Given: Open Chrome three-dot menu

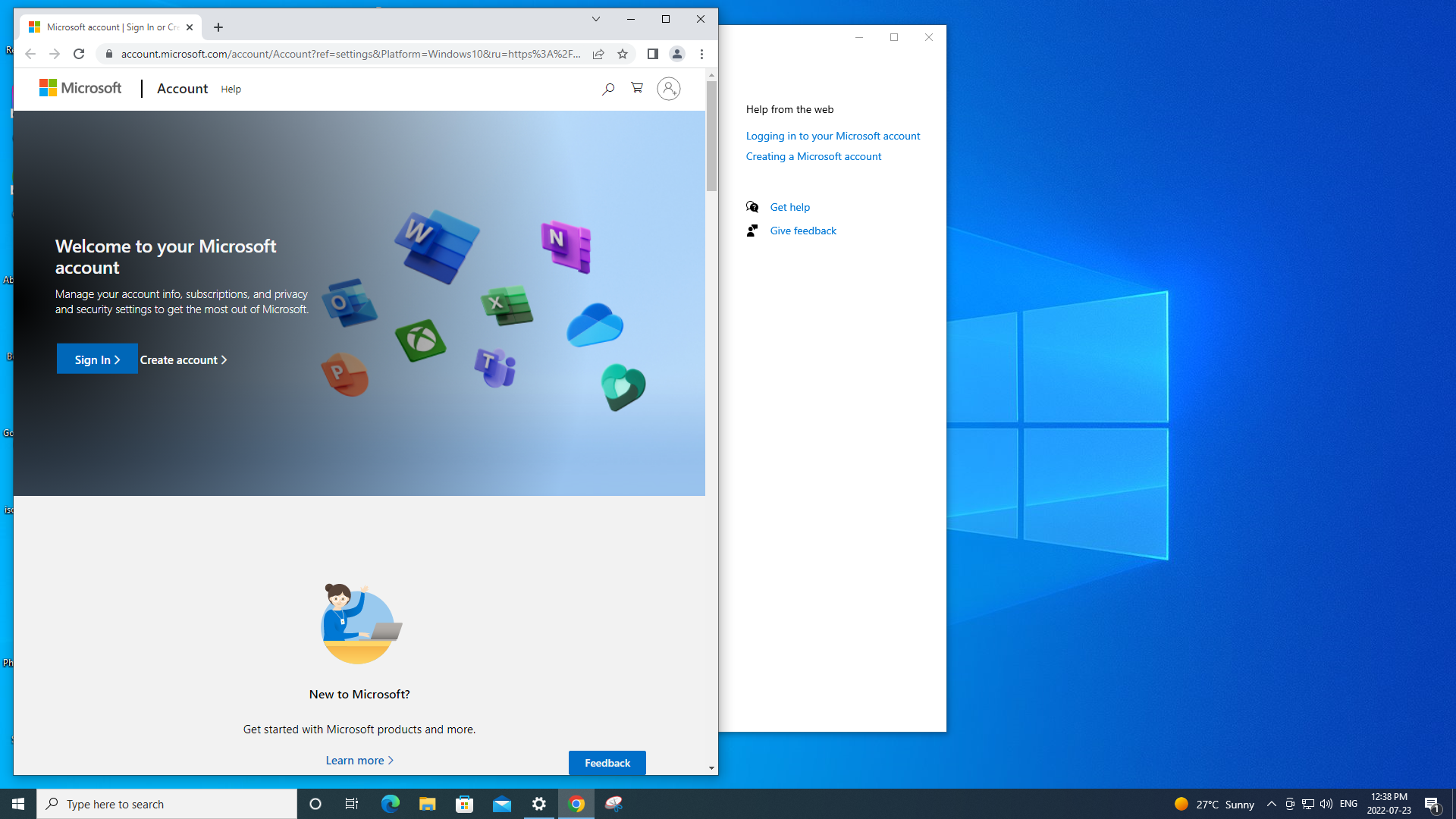Looking at the screenshot, I should (x=701, y=54).
